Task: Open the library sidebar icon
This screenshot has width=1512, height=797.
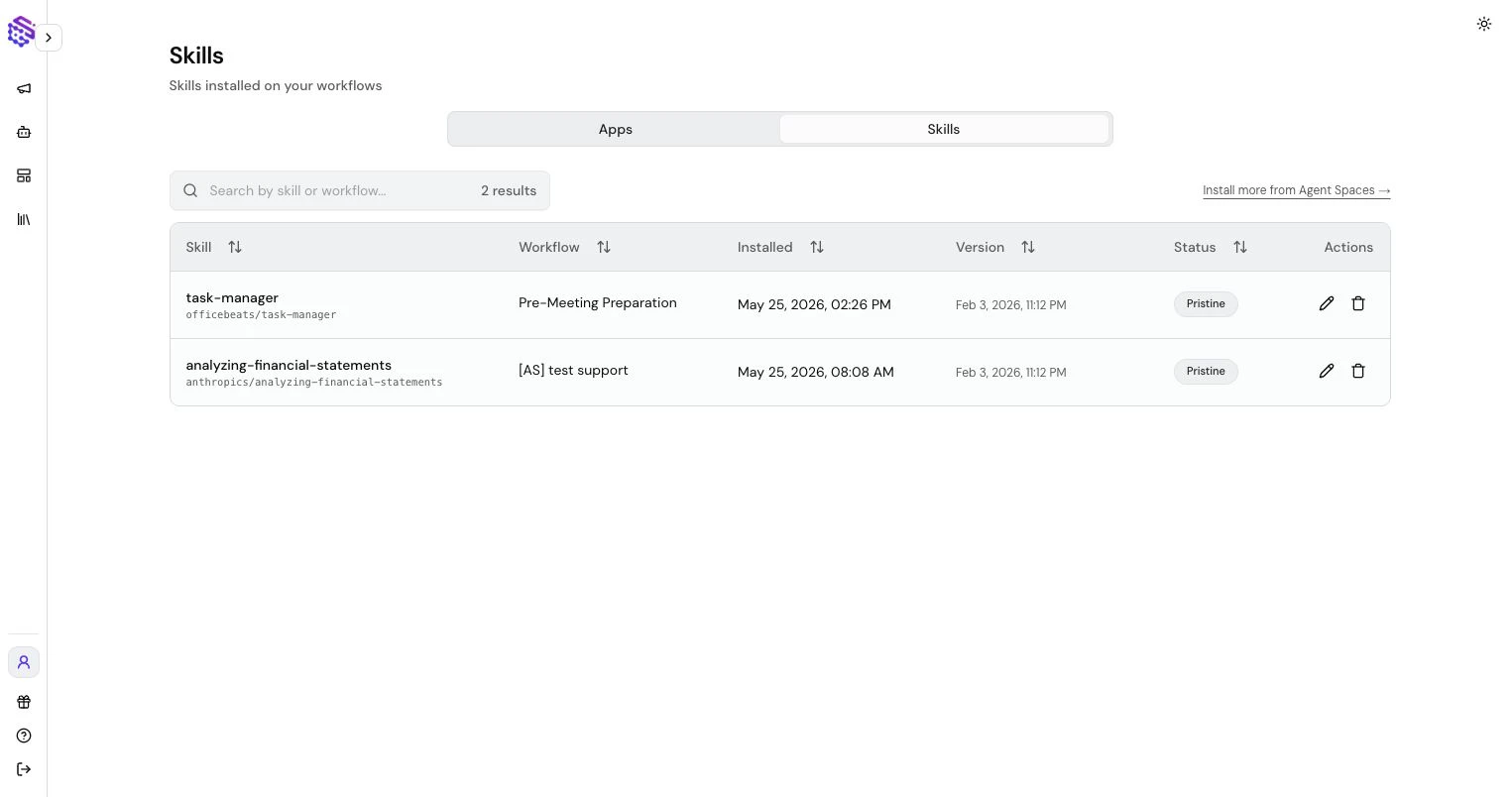Action: pyautogui.click(x=24, y=219)
